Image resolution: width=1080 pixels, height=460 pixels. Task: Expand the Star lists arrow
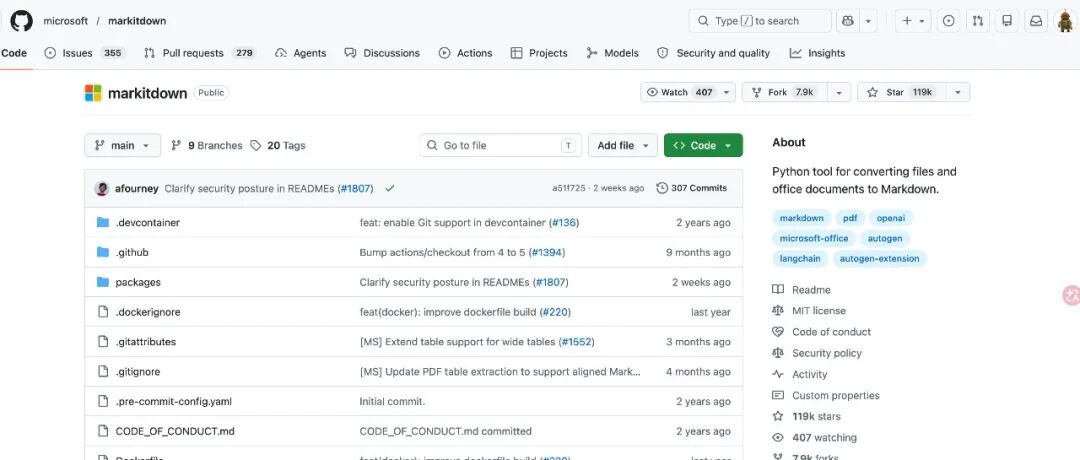coord(957,92)
